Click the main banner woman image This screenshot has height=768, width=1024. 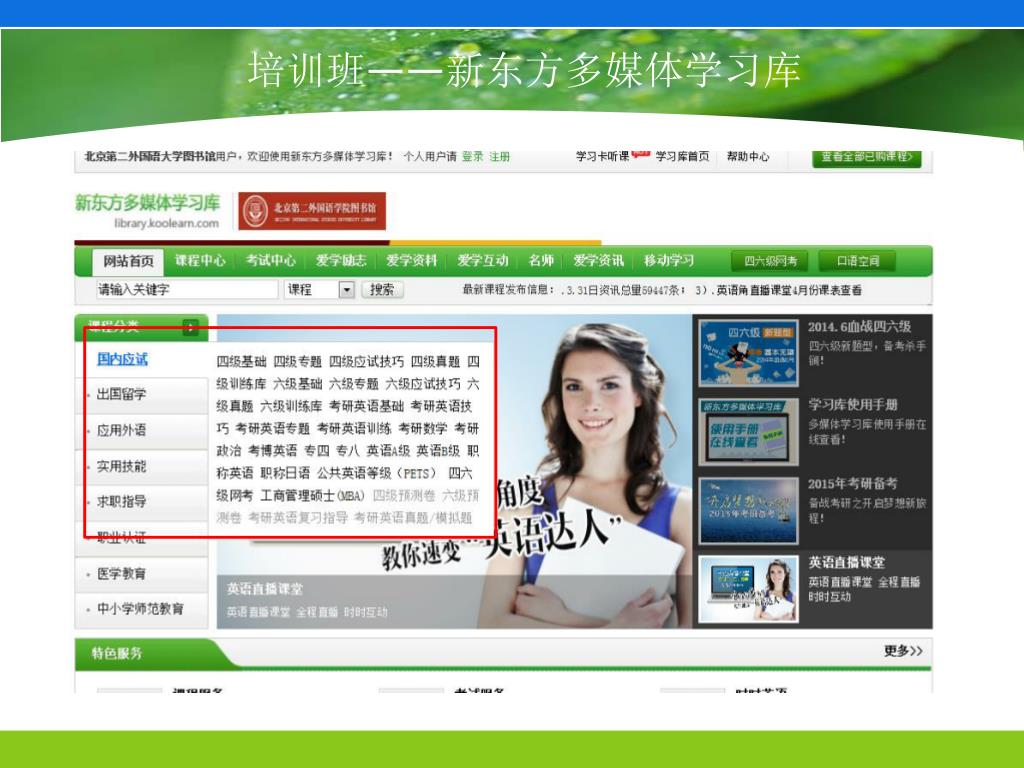pos(455,471)
